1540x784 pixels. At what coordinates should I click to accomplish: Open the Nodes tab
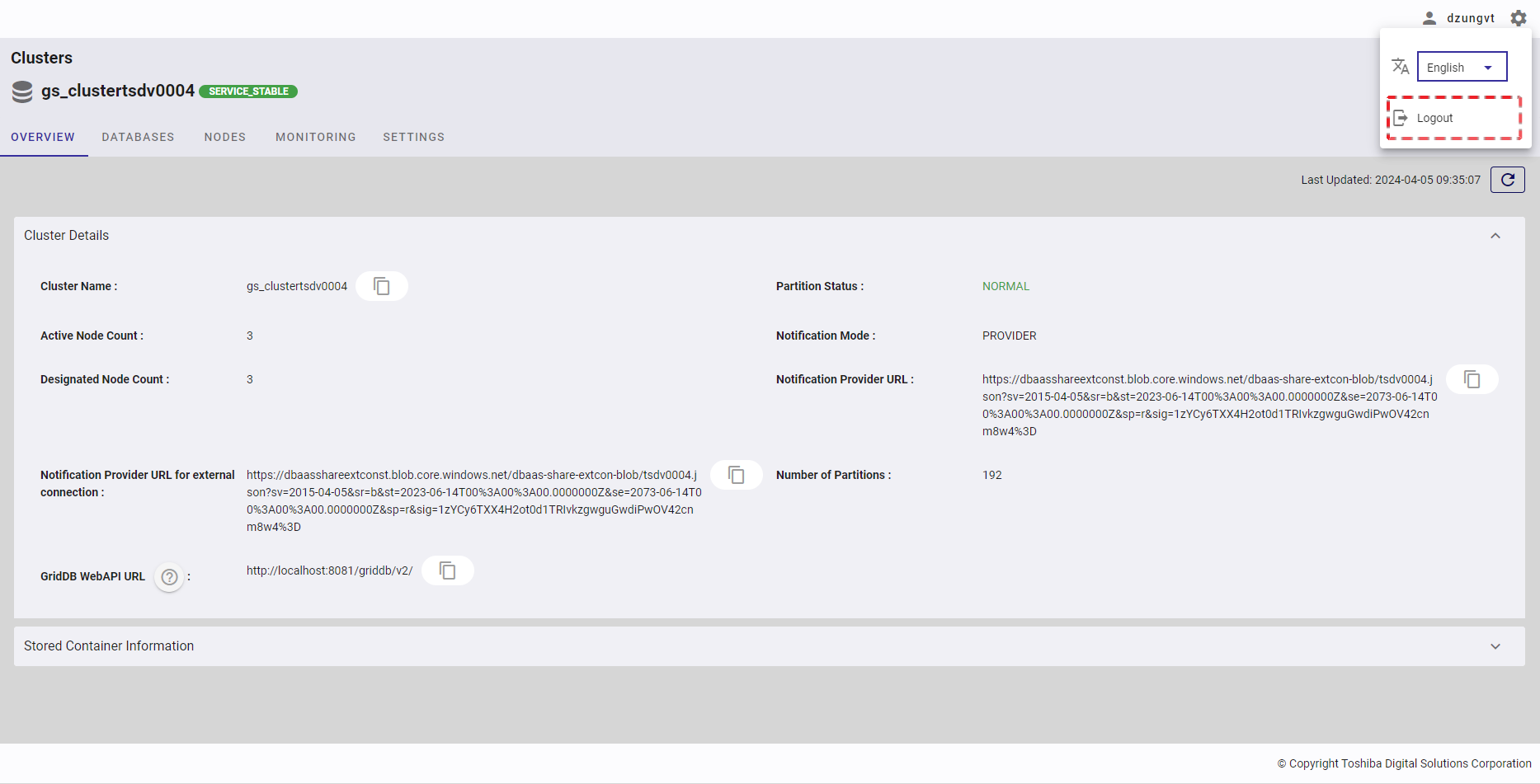click(225, 137)
